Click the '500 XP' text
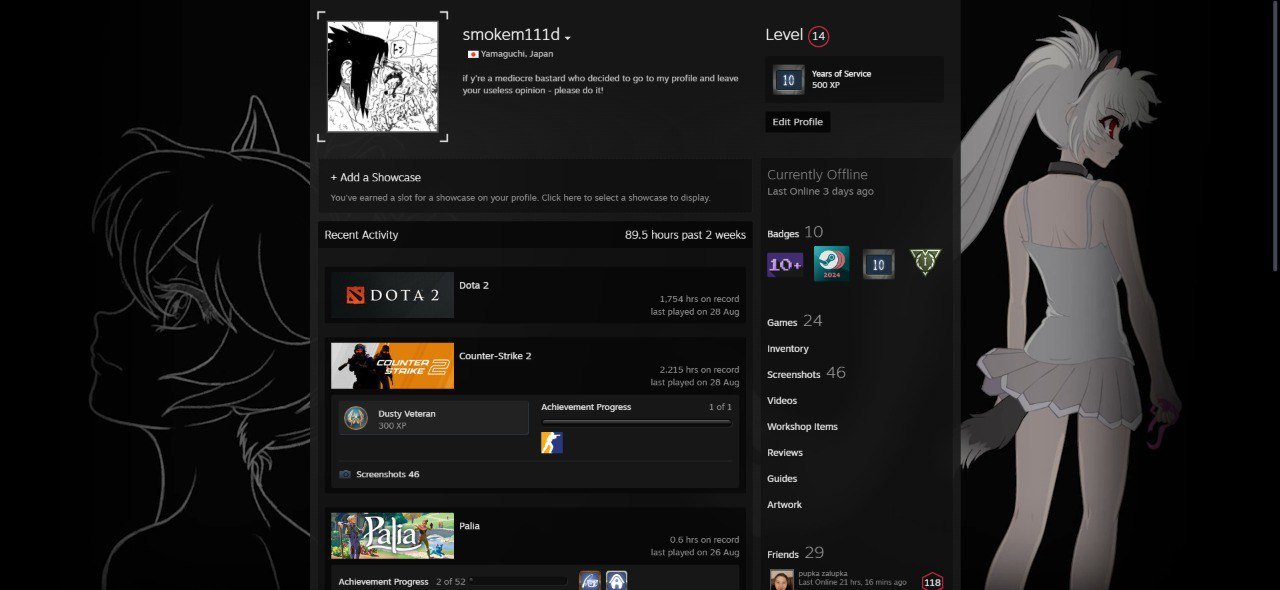1280x590 pixels. click(826, 85)
